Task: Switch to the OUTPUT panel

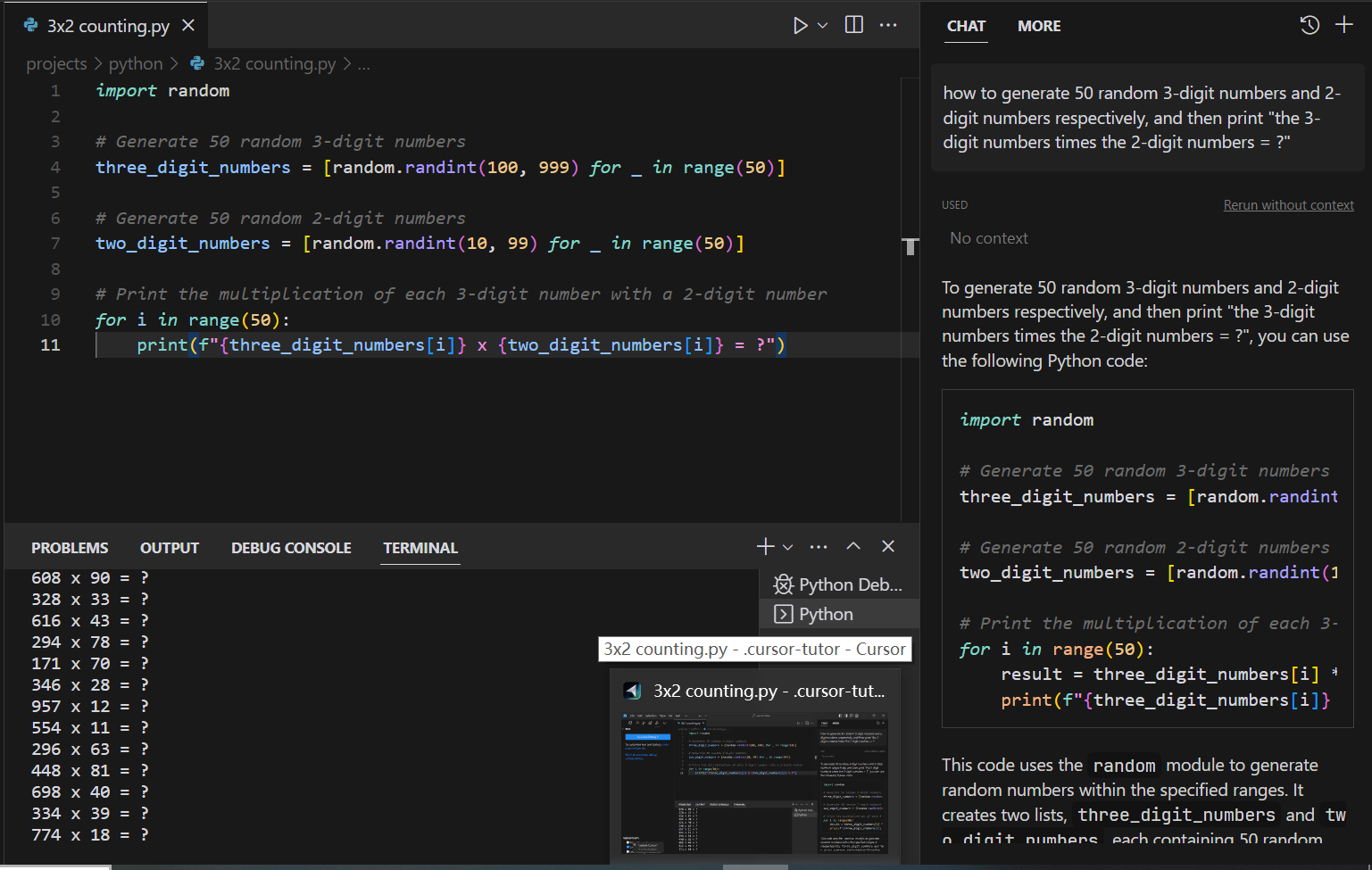Action: coord(170,548)
